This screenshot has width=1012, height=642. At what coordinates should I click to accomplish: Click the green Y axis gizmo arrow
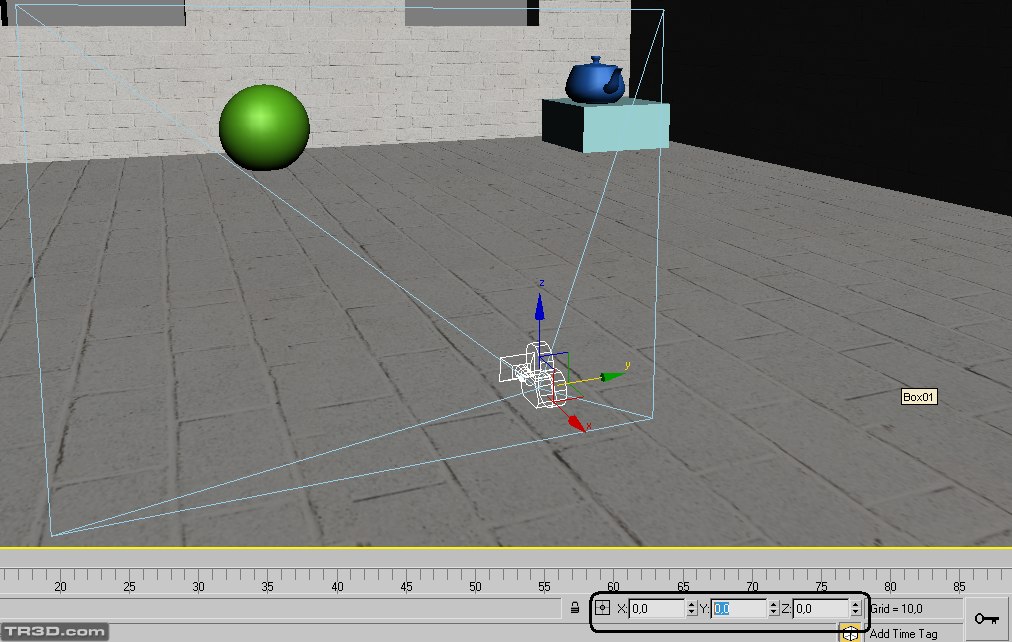tap(610, 376)
